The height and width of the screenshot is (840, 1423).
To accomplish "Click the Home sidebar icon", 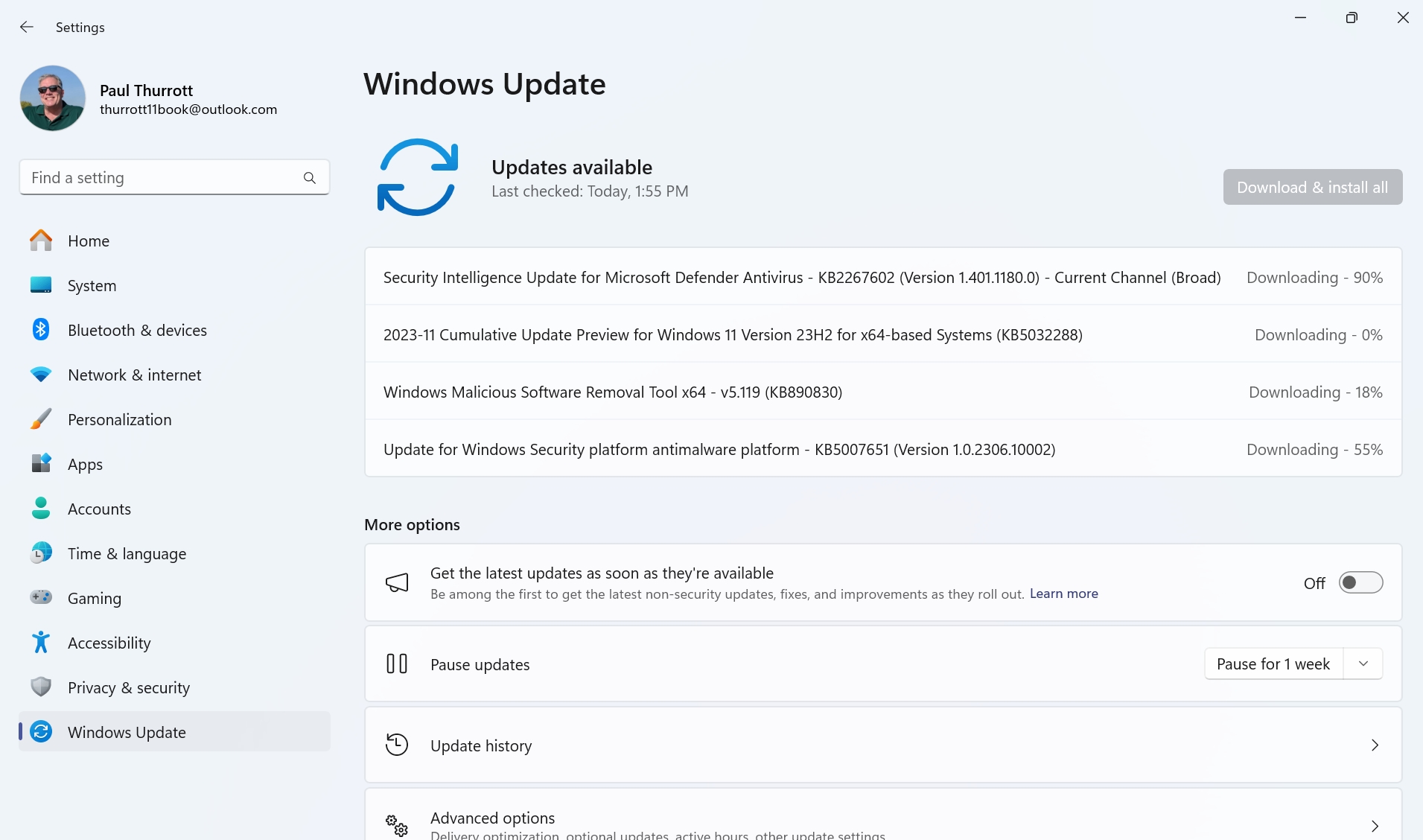I will (41, 241).
